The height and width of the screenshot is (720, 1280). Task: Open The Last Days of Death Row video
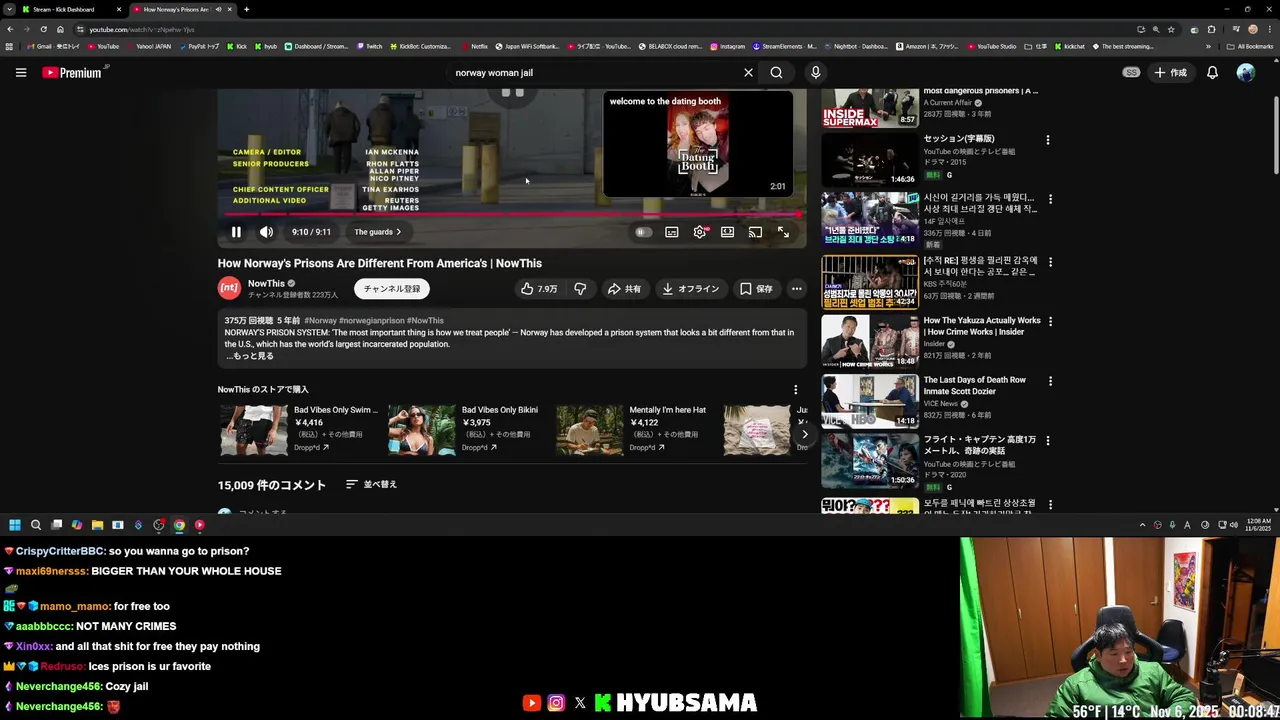(x=930, y=401)
